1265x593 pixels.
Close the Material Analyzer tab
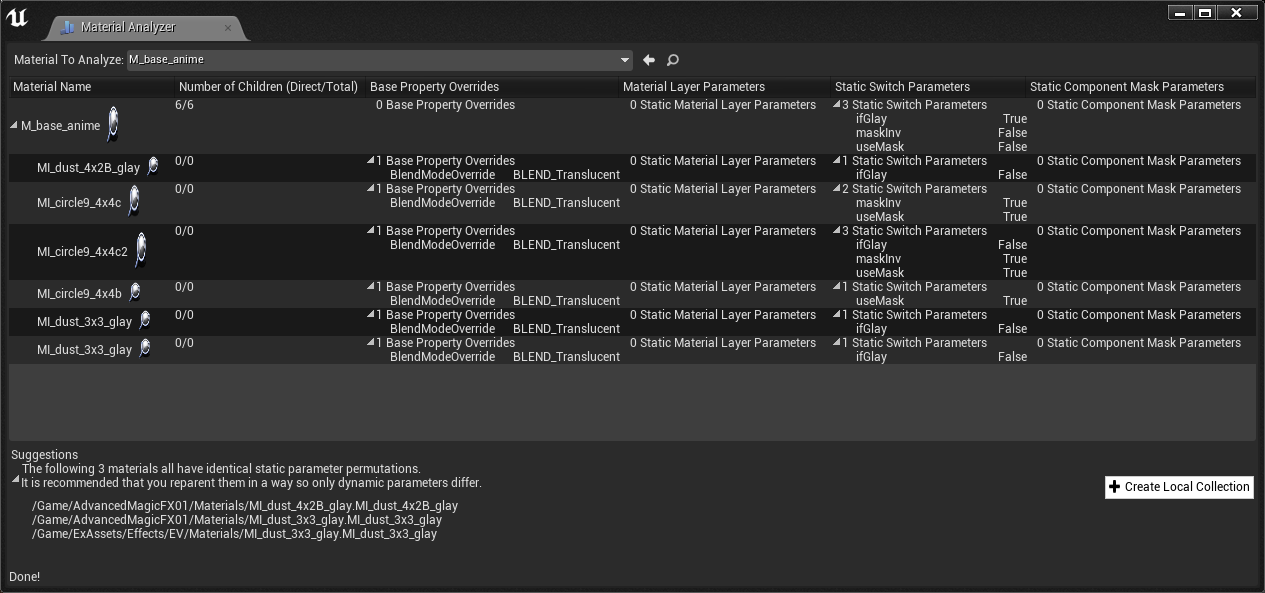click(227, 28)
